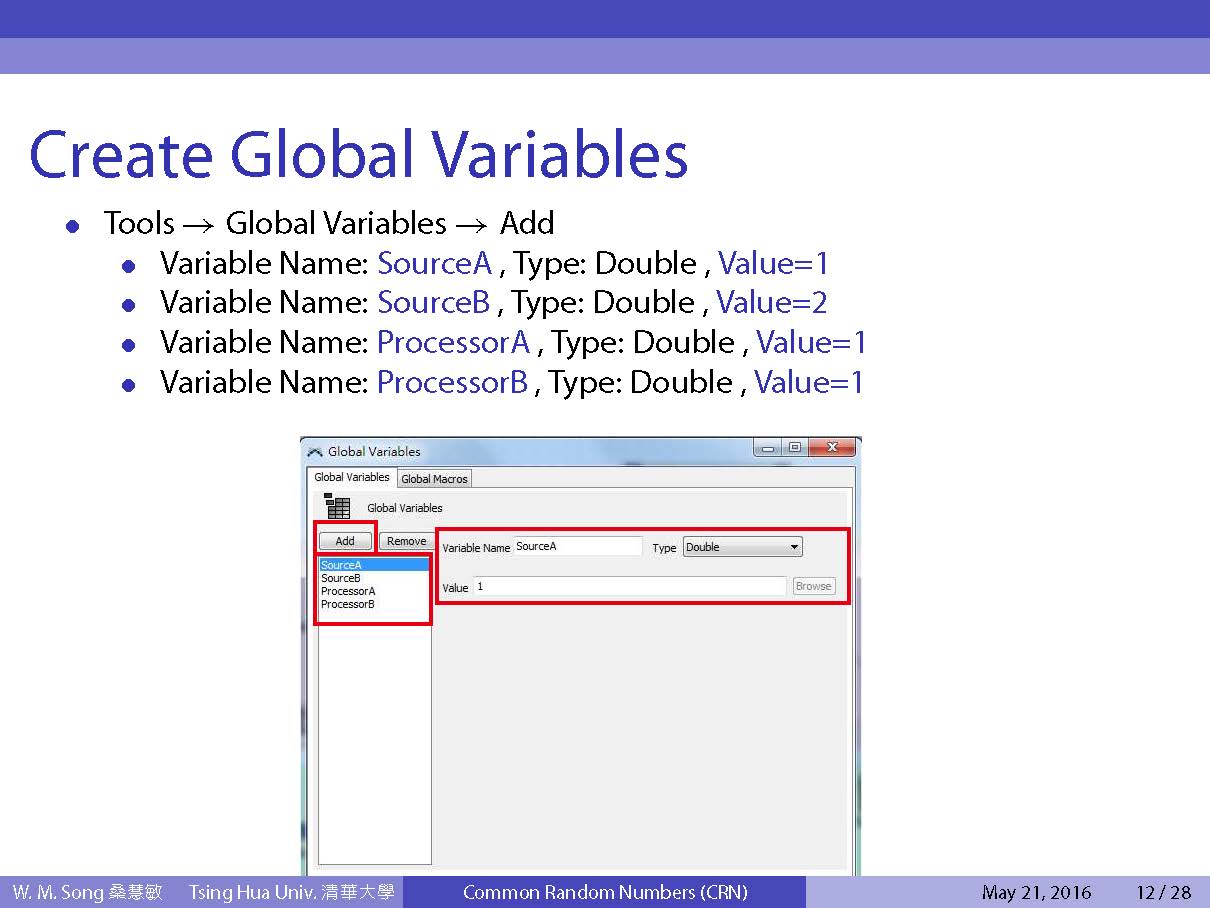The height and width of the screenshot is (908, 1210).
Task: Close the Global Variables dialog
Action: click(830, 448)
